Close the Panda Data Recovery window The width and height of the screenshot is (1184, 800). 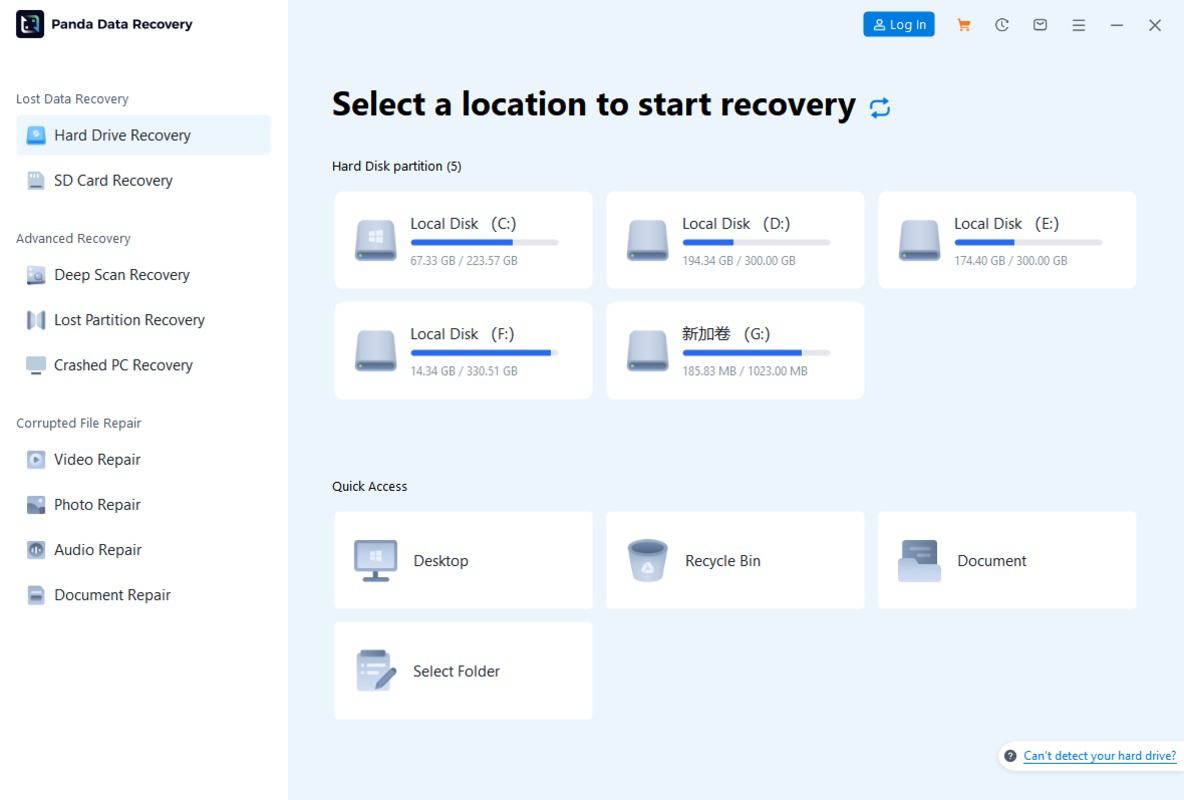tap(1155, 25)
